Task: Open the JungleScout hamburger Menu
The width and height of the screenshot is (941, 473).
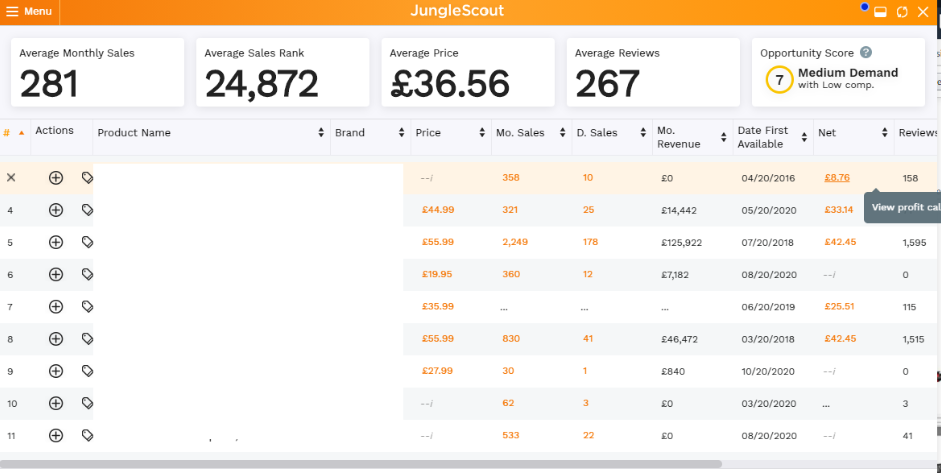Action: (28, 11)
